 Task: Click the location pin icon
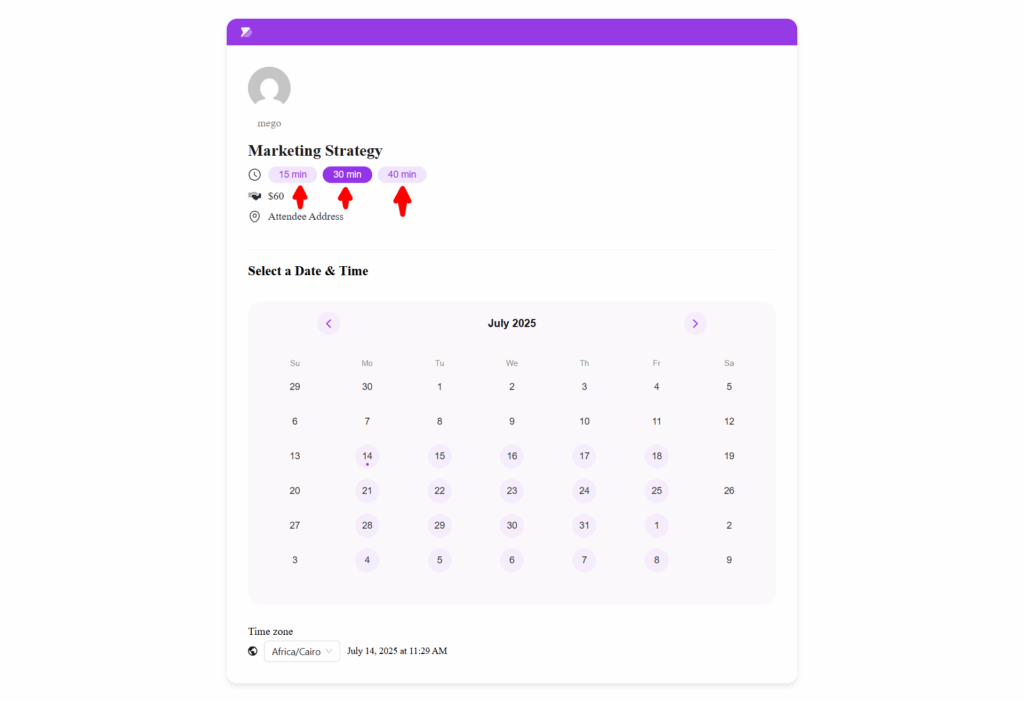255,217
